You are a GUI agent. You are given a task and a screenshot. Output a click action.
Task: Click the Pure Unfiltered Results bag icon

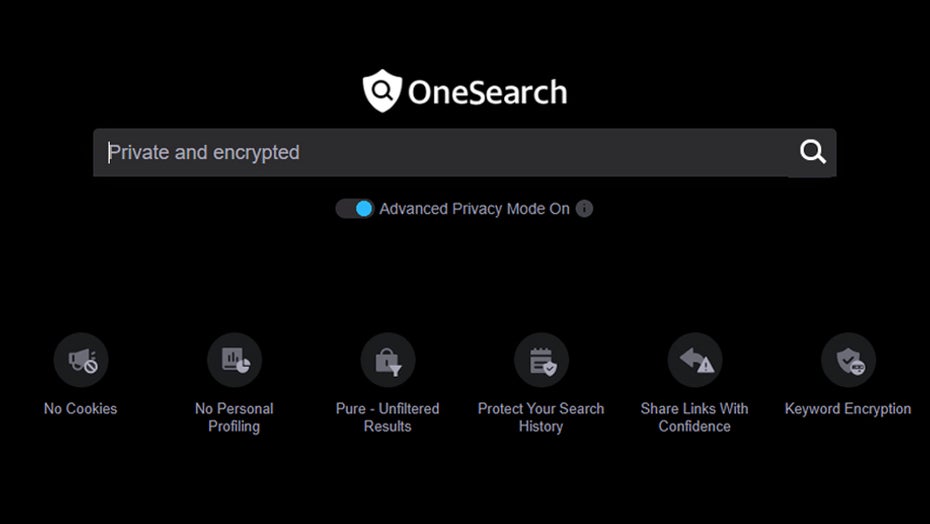click(x=388, y=360)
